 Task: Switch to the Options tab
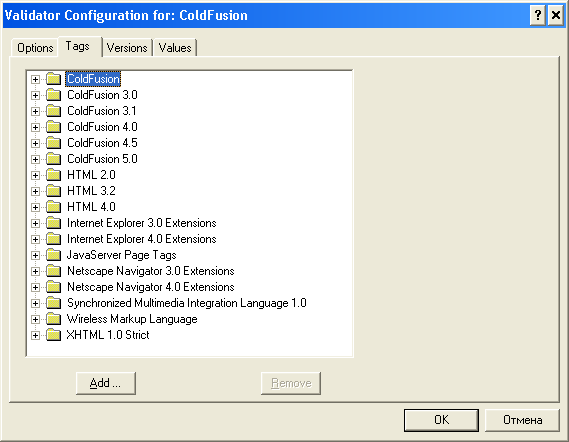[35, 48]
